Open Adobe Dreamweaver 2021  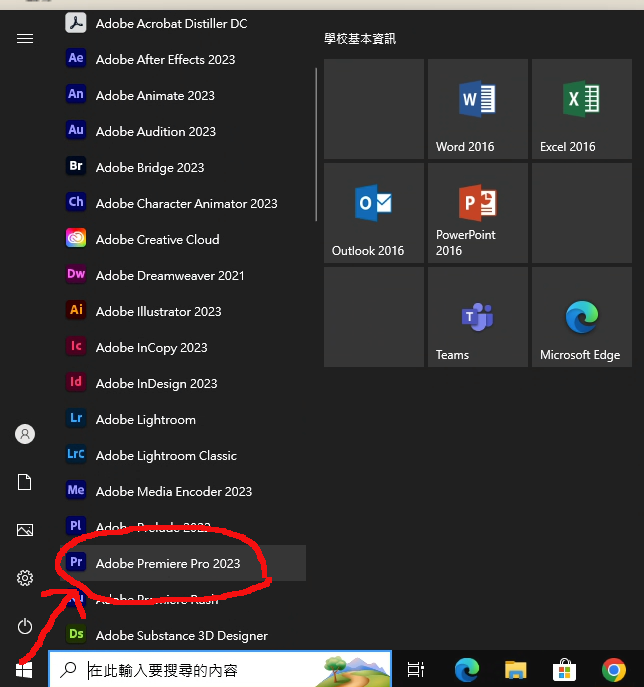[169, 275]
